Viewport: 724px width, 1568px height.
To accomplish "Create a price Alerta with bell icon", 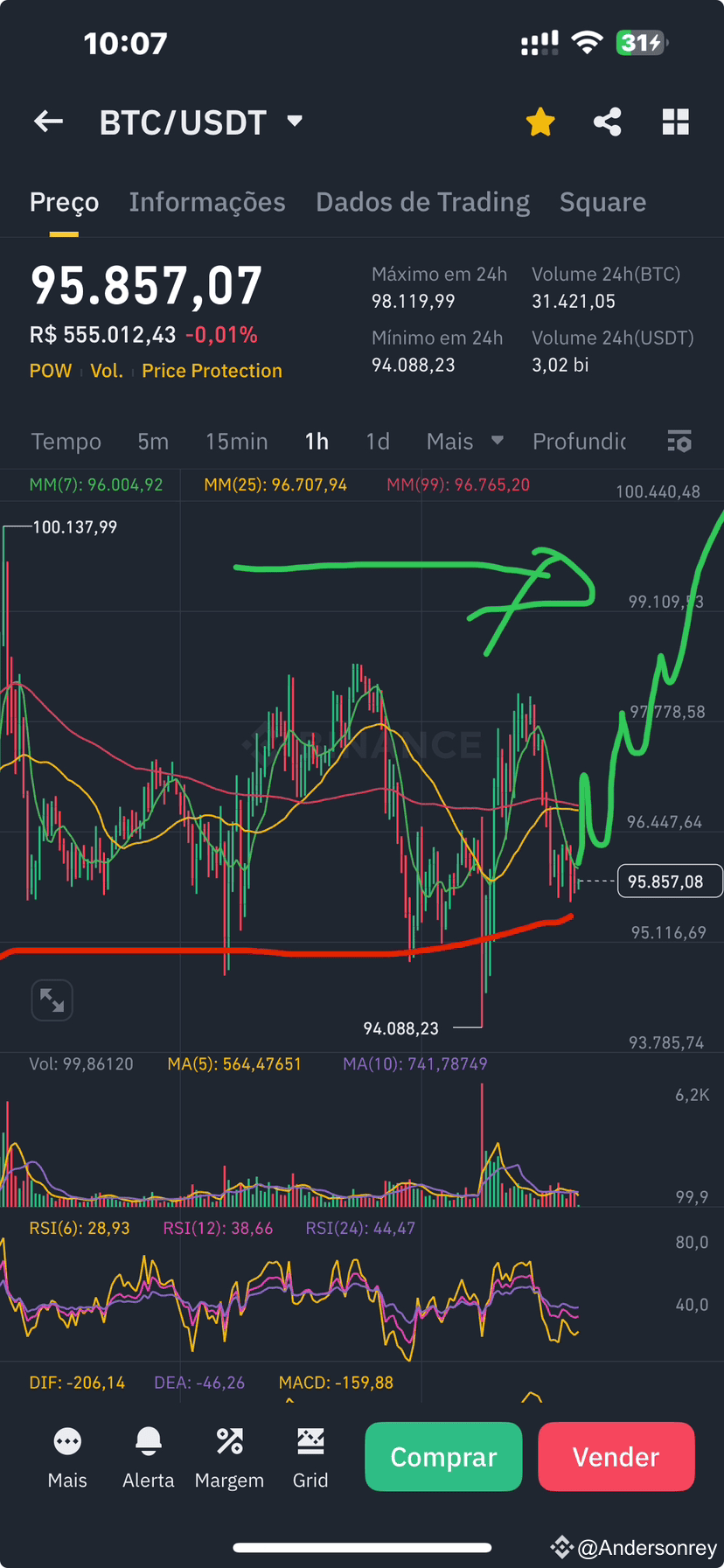I will pos(149,1457).
